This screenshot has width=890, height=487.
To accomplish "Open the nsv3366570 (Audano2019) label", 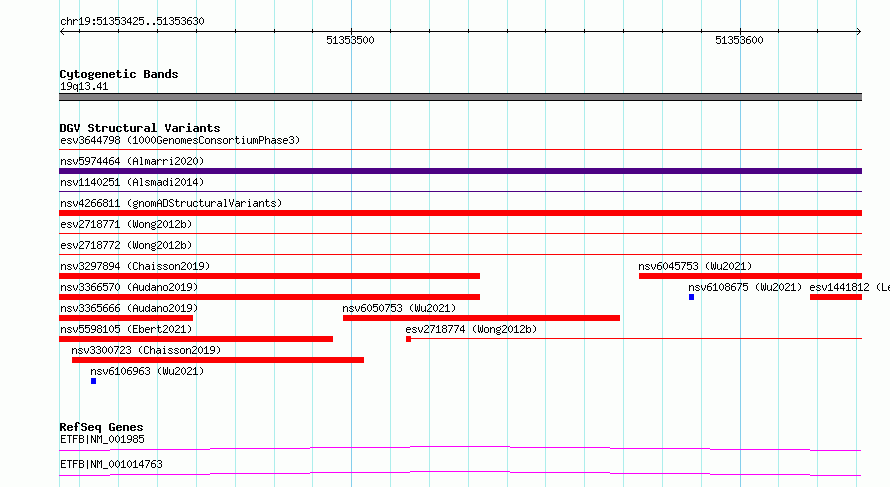I will (129, 287).
